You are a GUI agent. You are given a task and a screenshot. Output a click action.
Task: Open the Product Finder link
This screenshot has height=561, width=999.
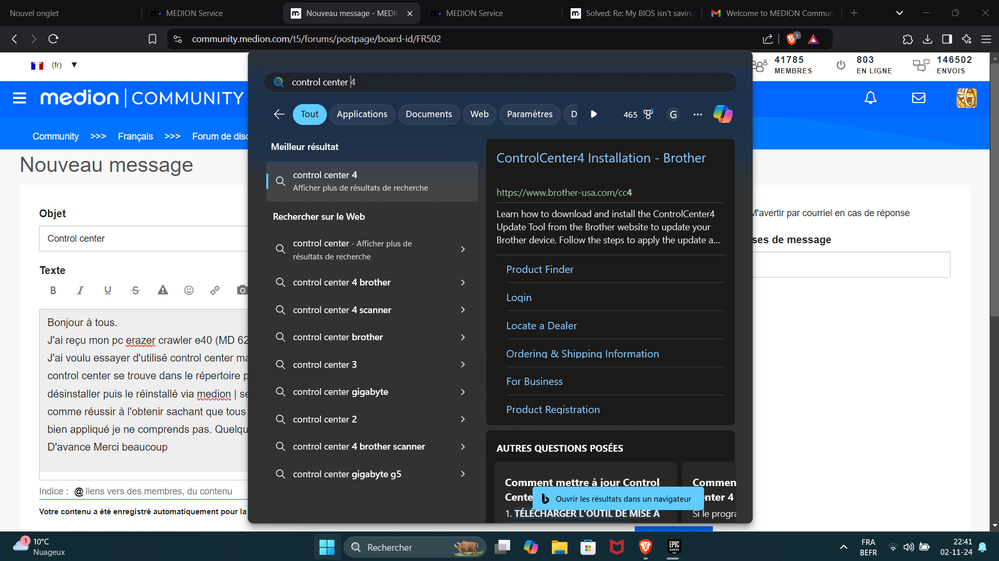point(539,269)
